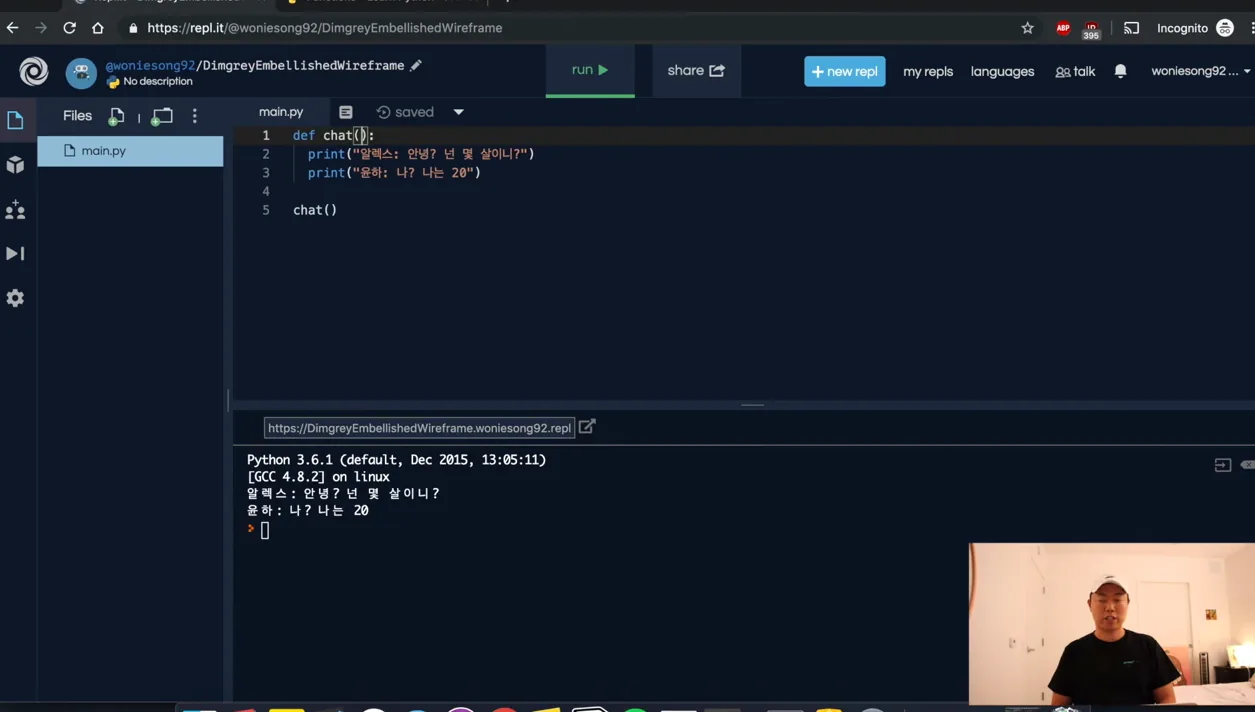Image resolution: width=1255 pixels, height=712 pixels.
Task: Go back with the browser back arrow
Action: (13, 28)
